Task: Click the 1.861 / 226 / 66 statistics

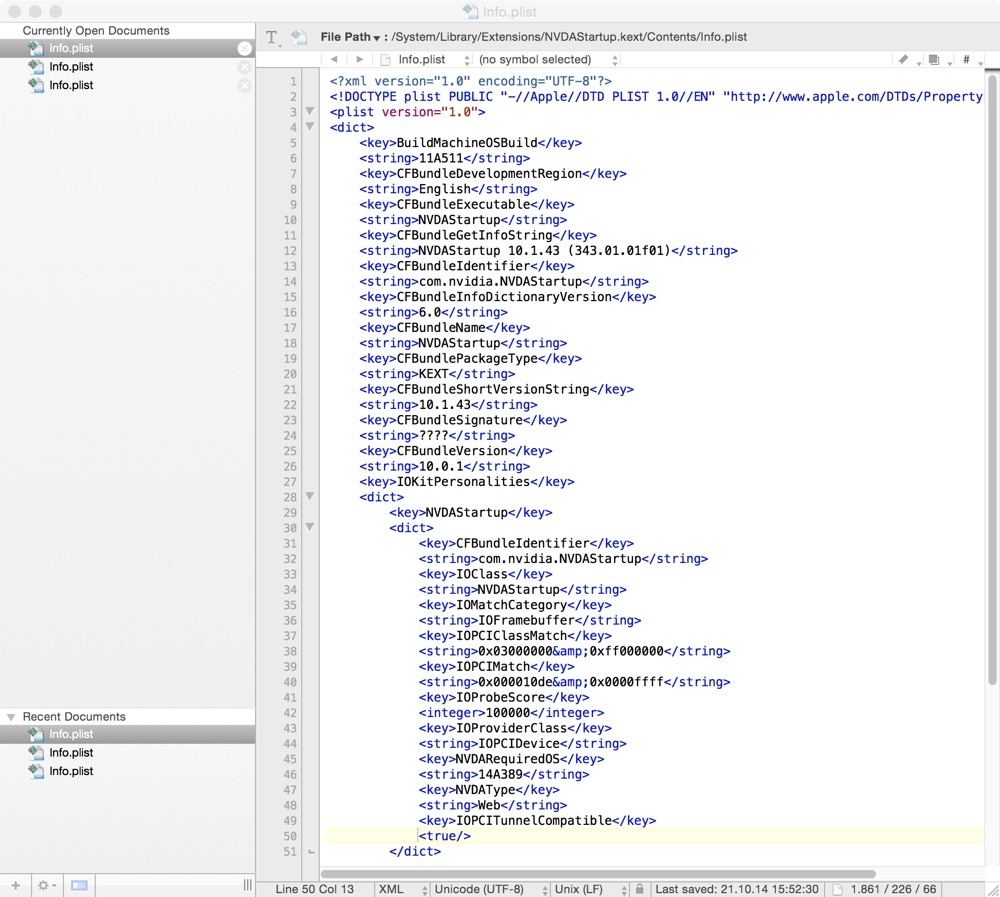Action: (x=893, y=889)
